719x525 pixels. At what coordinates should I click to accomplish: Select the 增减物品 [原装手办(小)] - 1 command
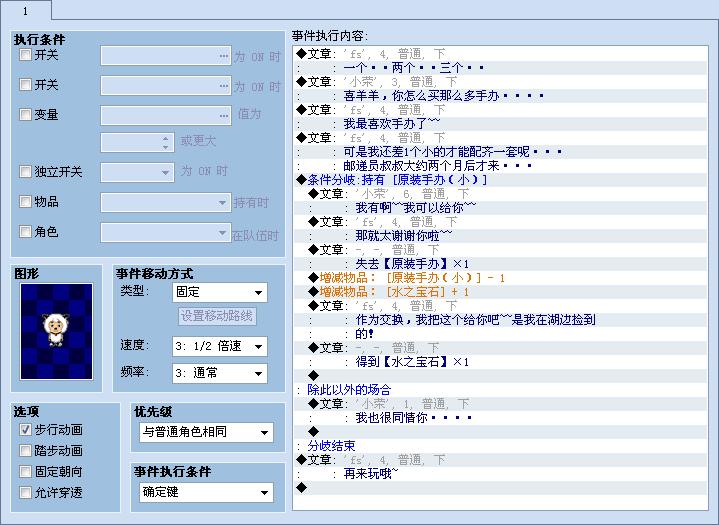click(x=500, y=278)
